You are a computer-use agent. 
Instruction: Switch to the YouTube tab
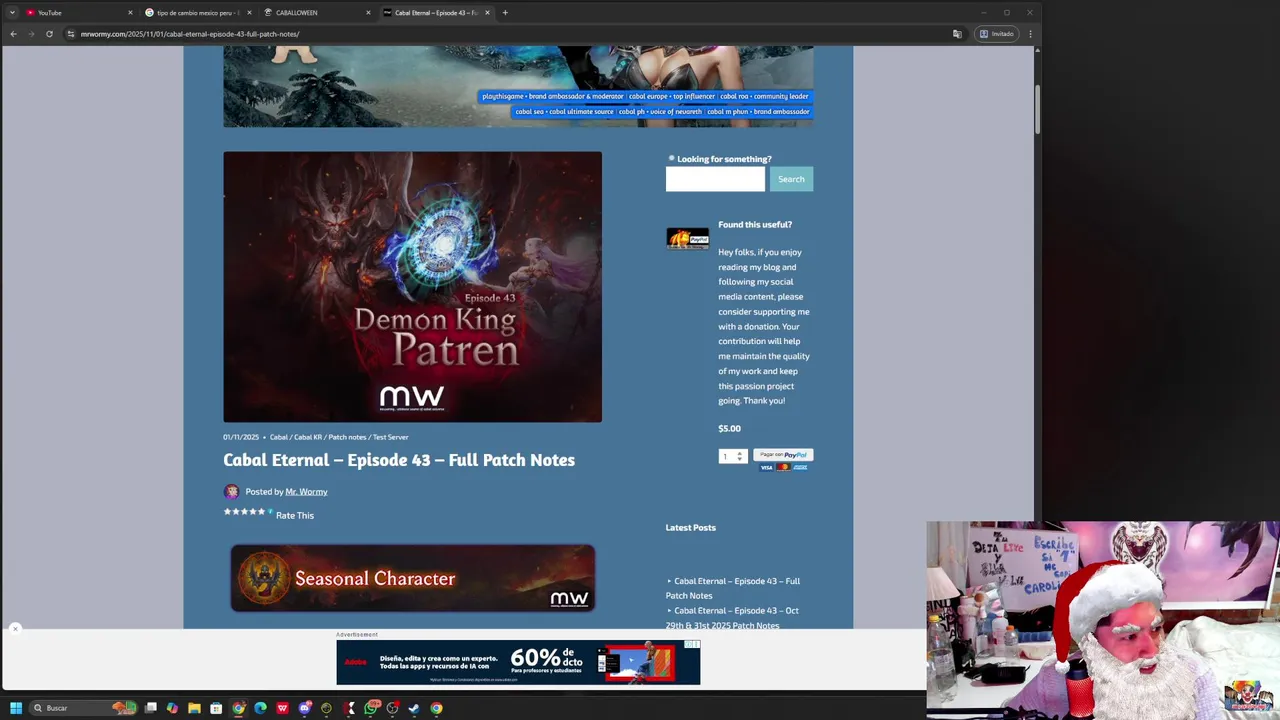point(79,13)
